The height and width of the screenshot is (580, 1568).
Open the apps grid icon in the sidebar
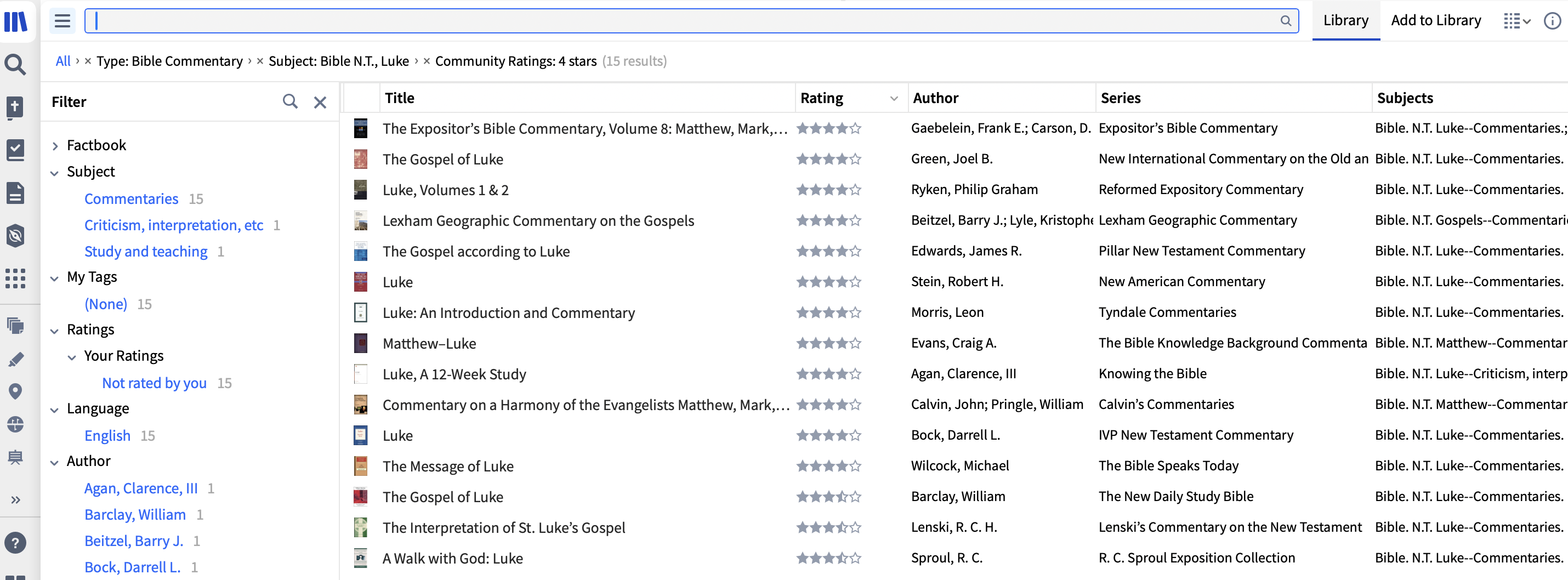(x=15, y=278)
